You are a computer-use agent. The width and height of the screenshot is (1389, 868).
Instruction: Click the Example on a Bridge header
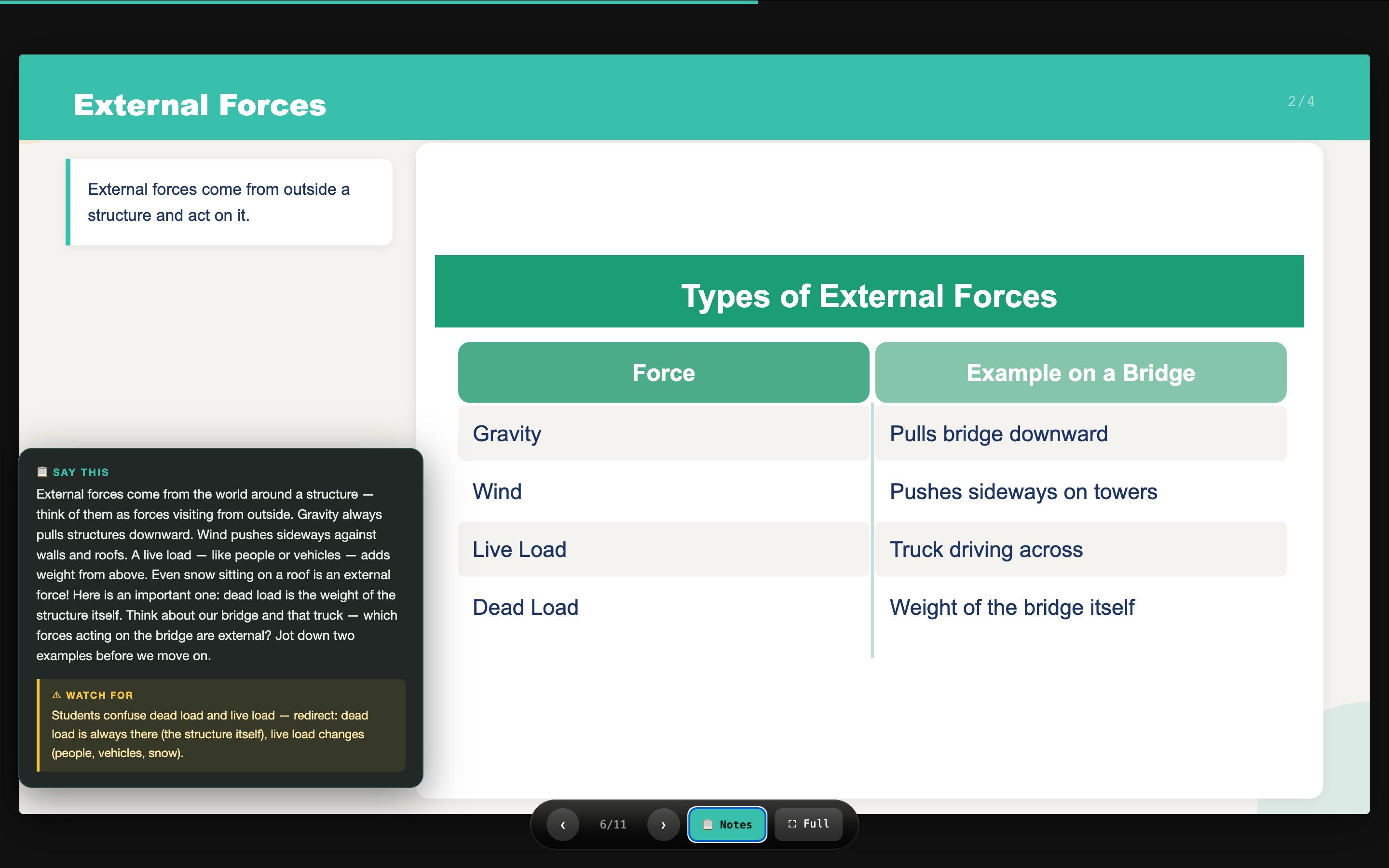tap(1081, 373)
